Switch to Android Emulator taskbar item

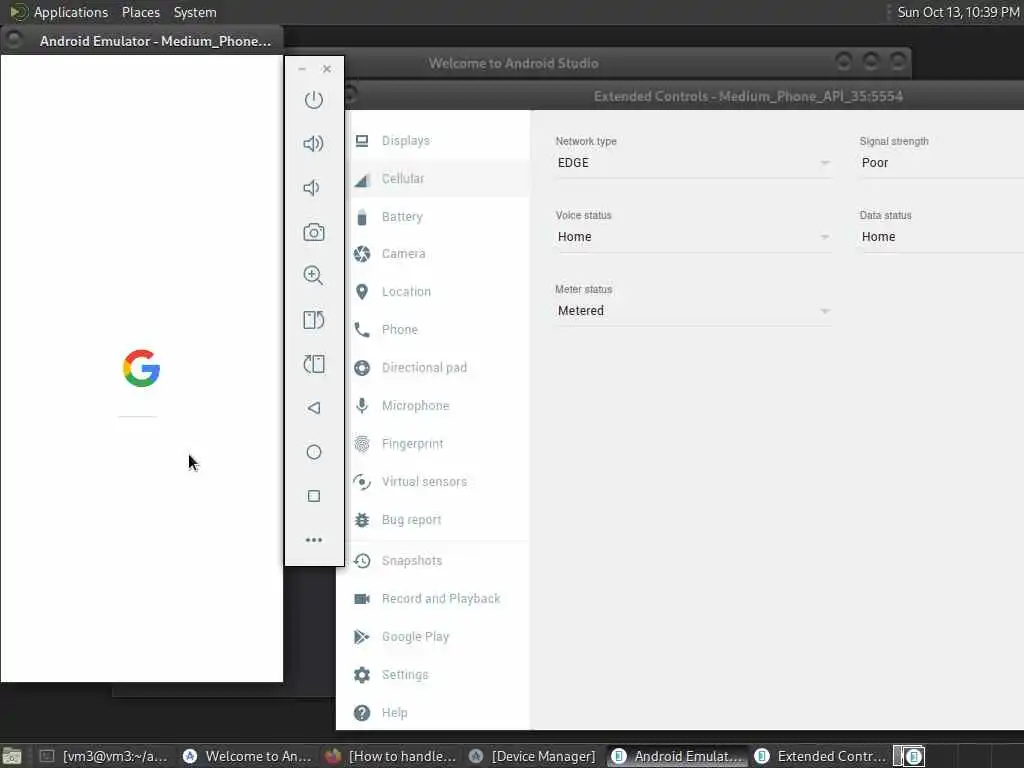[677, 756]
